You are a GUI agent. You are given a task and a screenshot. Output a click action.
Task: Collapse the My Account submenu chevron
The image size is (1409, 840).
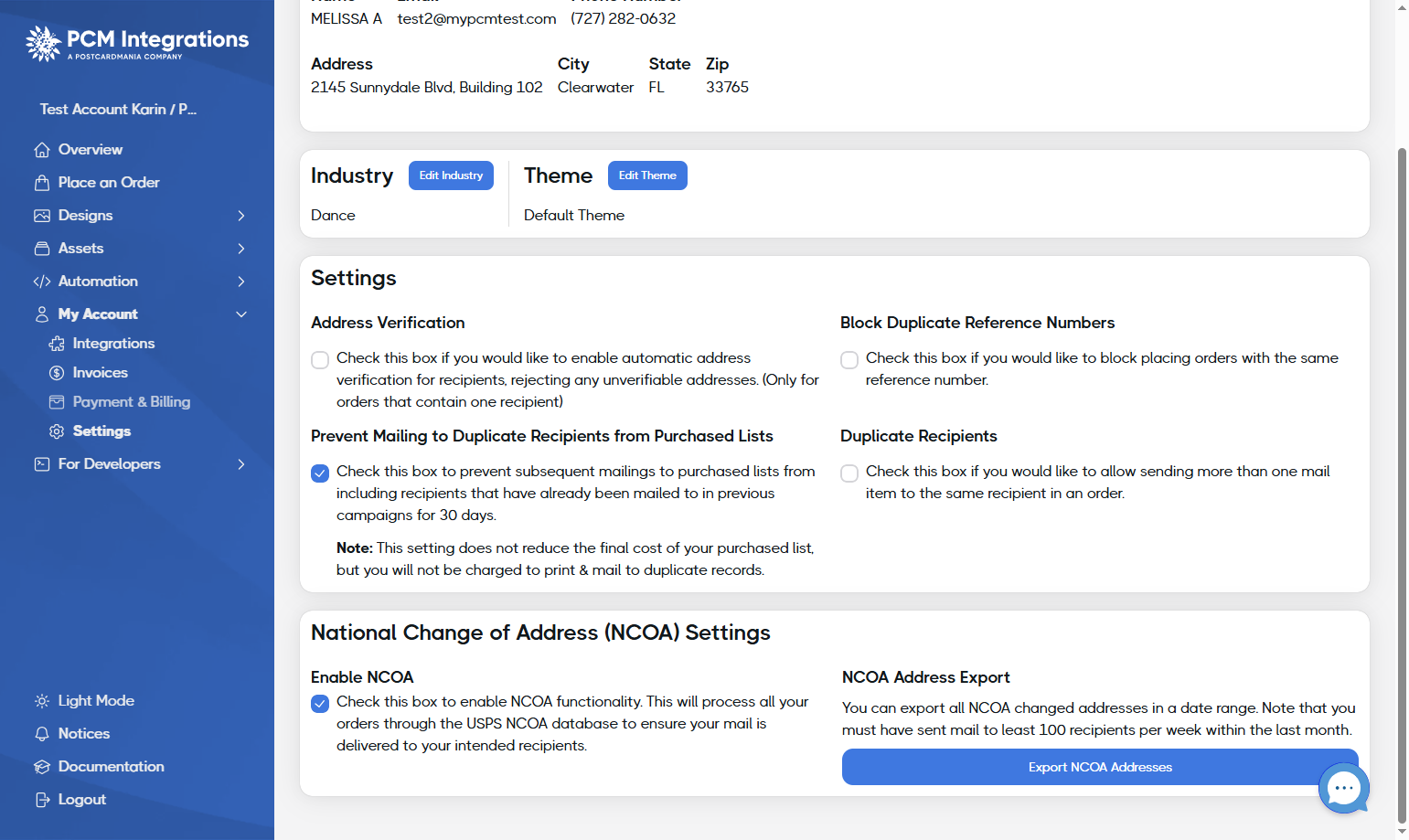[241, 314]
